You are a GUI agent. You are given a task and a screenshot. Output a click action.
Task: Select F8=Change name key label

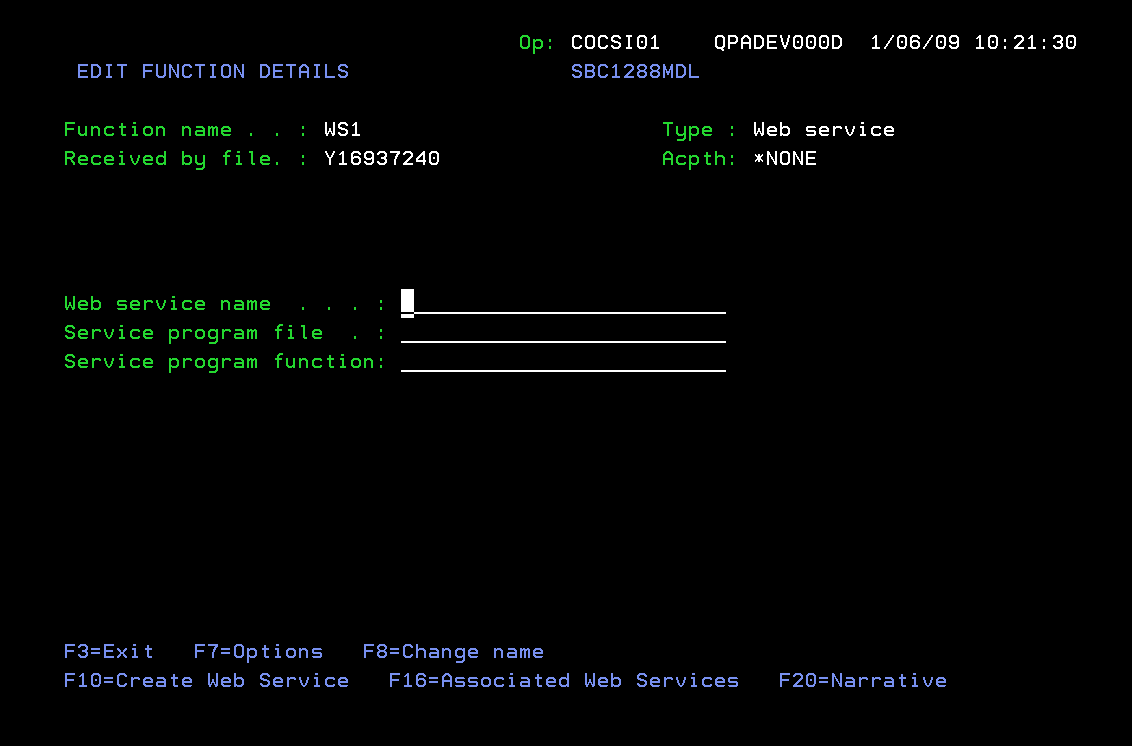453,651
